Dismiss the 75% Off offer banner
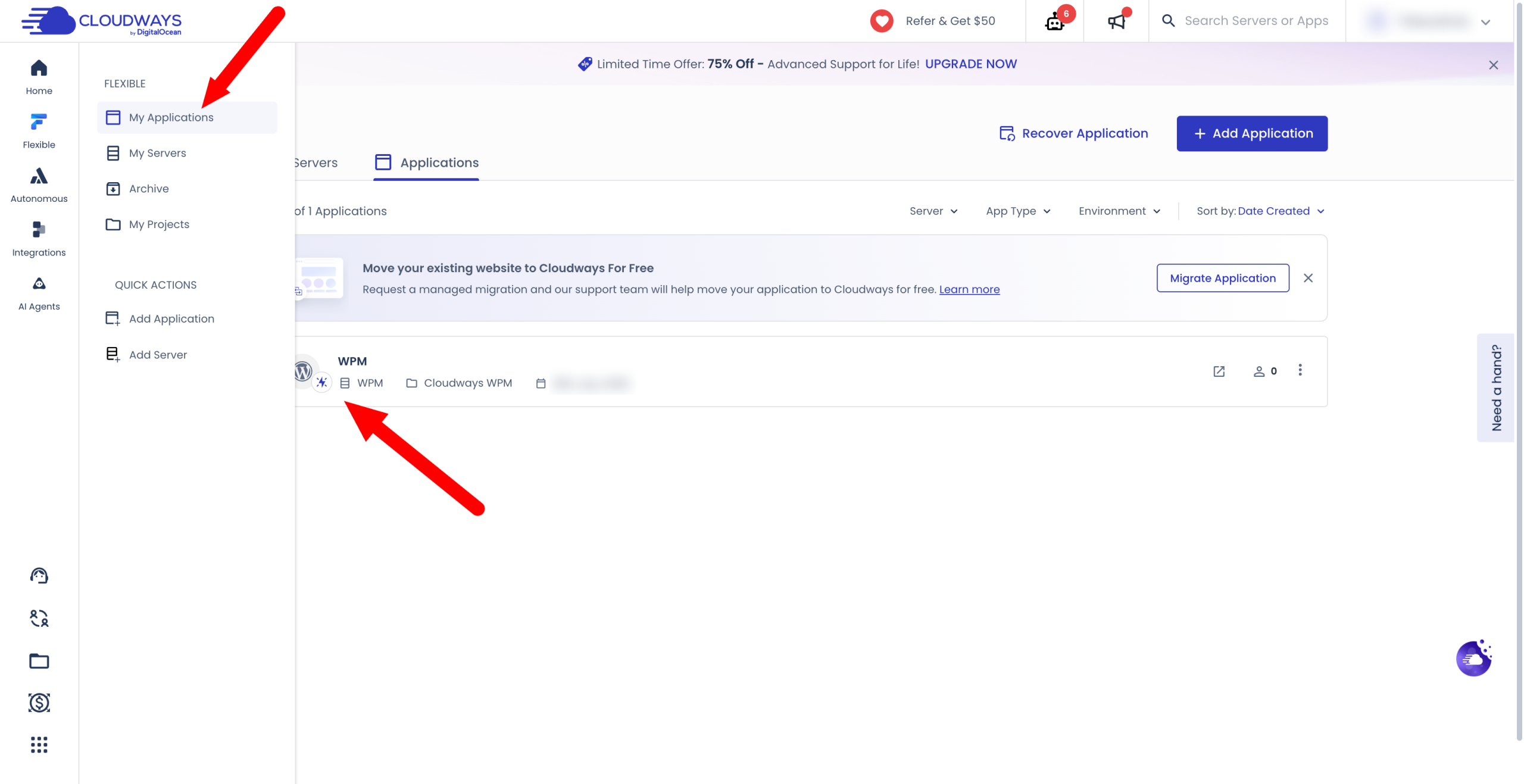 coord(1494,65)
